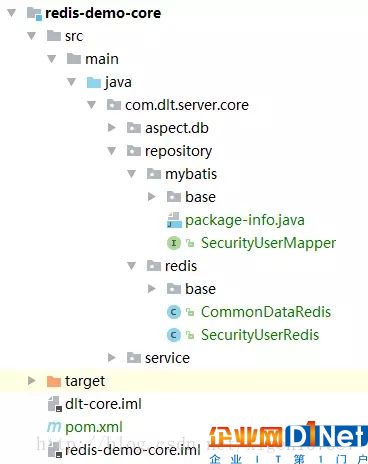Select the com.dlt.server.core package
Viewport: 368px width, 464px height.
(x=187, y=105)
